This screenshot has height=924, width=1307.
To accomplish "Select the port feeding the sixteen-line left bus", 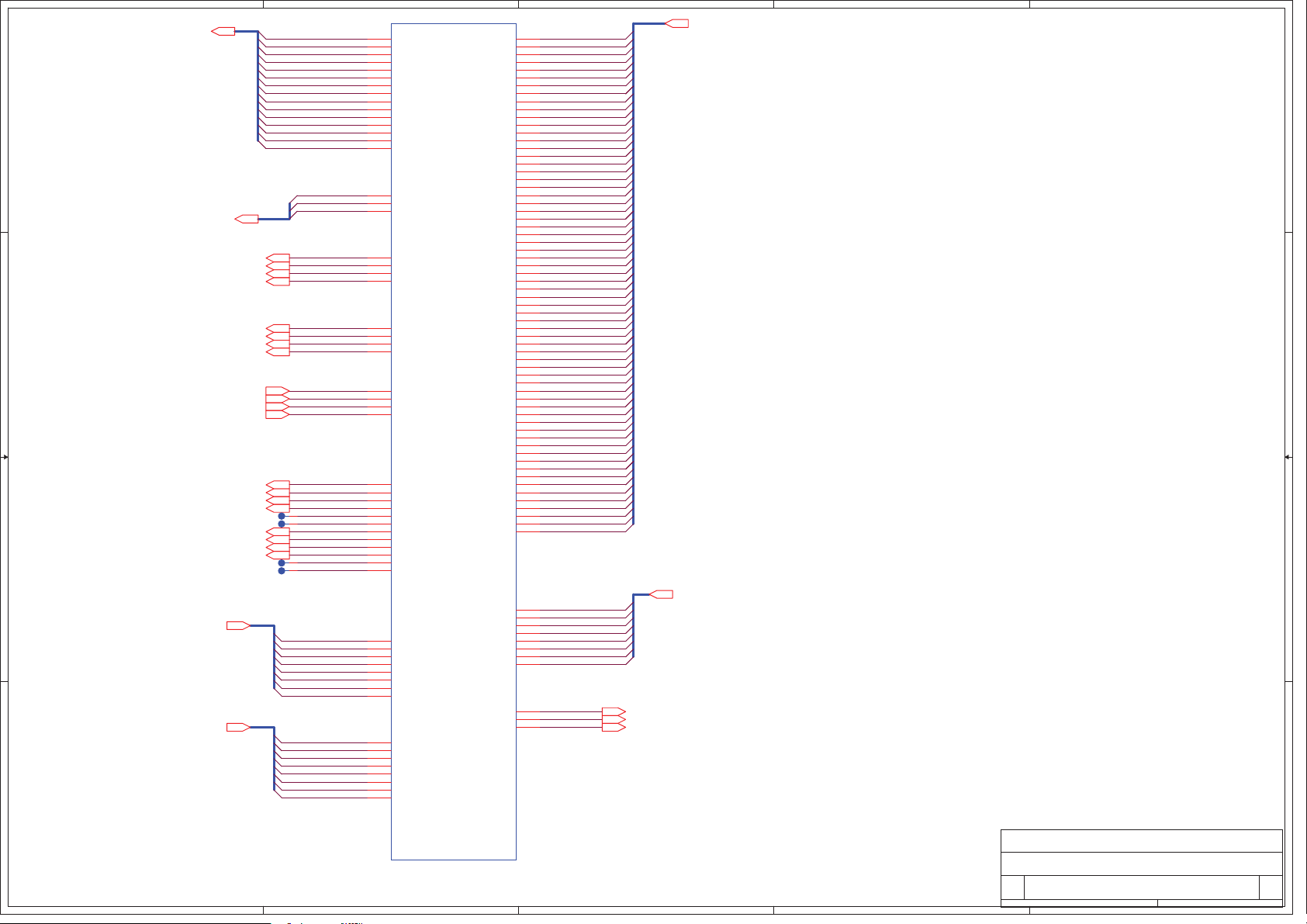I will pyautogui.click(x=223, y=31).
